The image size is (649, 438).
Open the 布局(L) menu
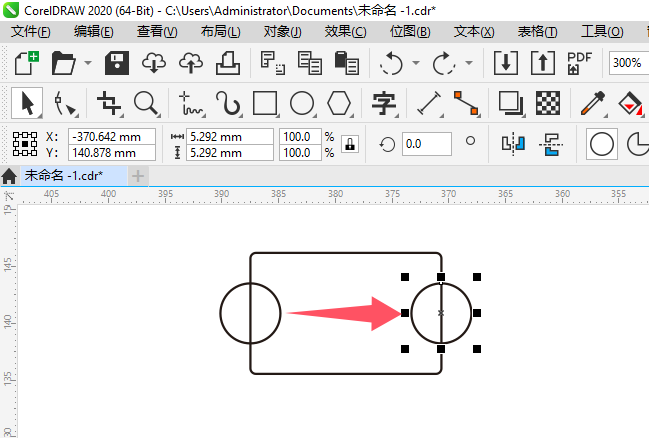(x=221, y=31)
